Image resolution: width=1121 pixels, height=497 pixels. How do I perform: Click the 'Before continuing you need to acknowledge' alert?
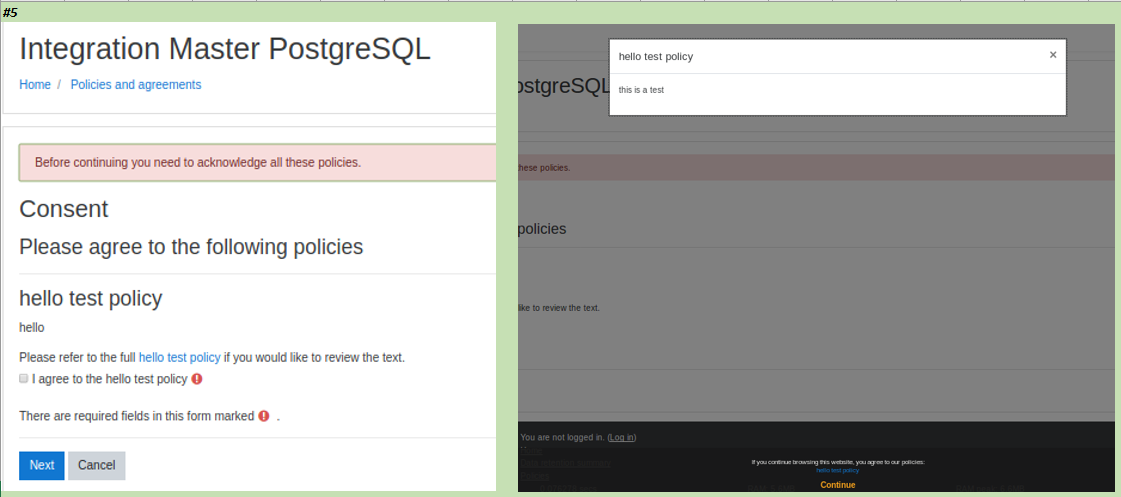[257, 162]
